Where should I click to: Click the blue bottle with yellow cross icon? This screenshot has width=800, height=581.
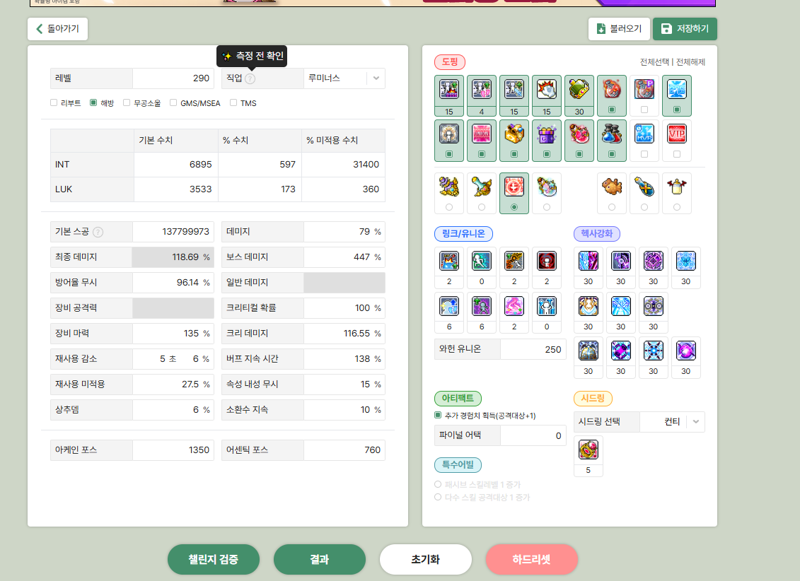644,187
